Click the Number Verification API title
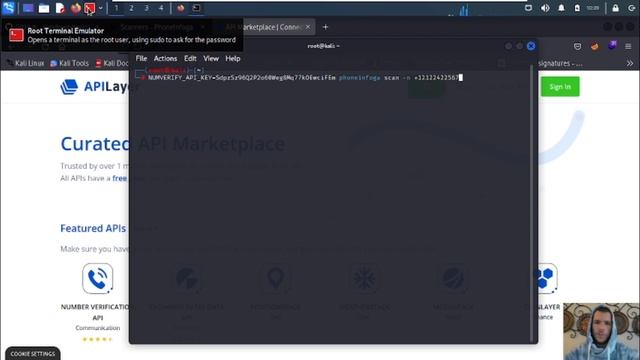 [96, 312]
